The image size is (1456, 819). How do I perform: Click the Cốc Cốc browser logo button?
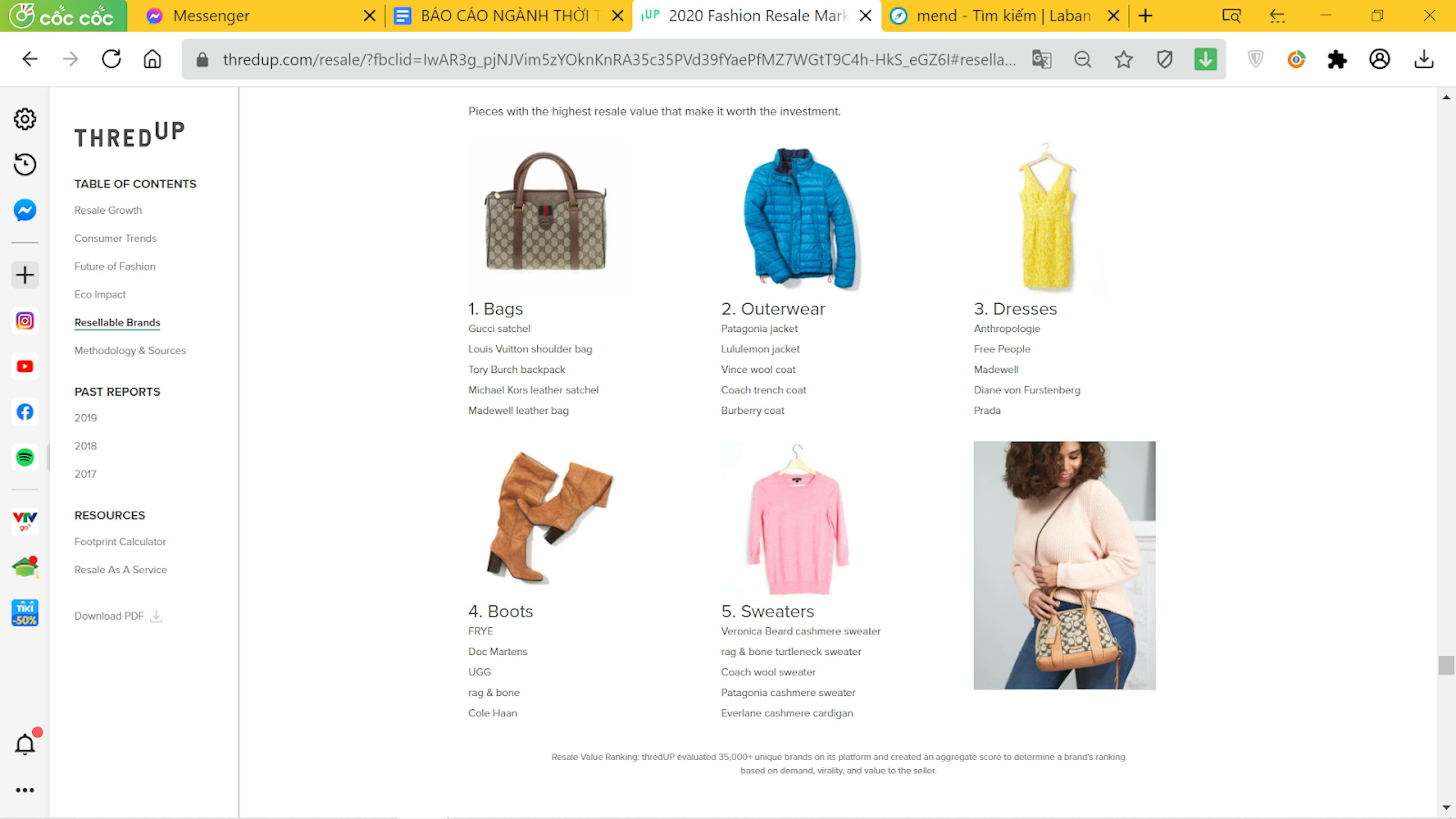click(x=63, y=16)
